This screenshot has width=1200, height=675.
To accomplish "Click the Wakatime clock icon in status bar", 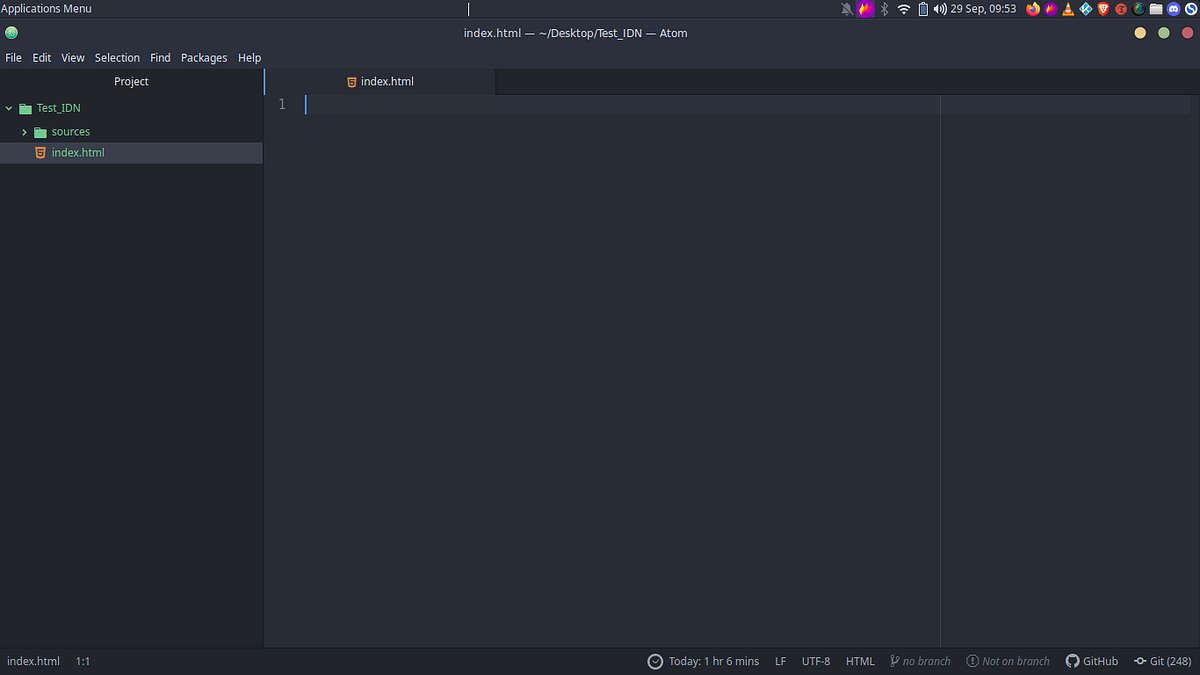I will [x=656, y=661].
